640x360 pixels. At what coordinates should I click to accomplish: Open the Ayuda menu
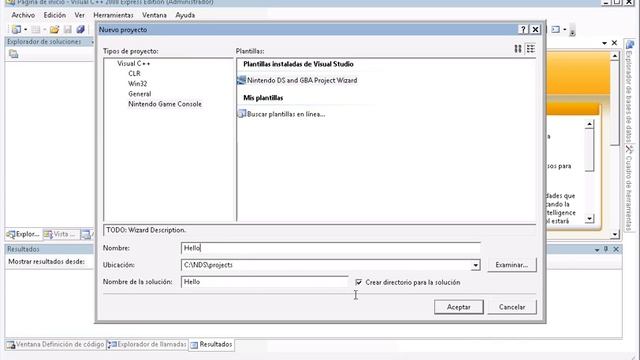185,15
